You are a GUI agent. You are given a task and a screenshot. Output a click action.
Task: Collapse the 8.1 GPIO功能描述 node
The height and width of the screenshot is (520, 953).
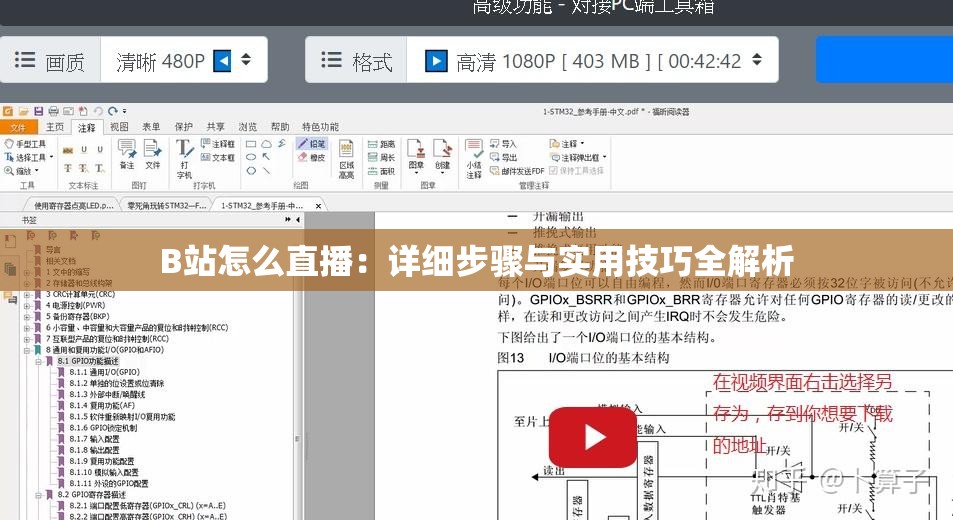tap(38, 361)
